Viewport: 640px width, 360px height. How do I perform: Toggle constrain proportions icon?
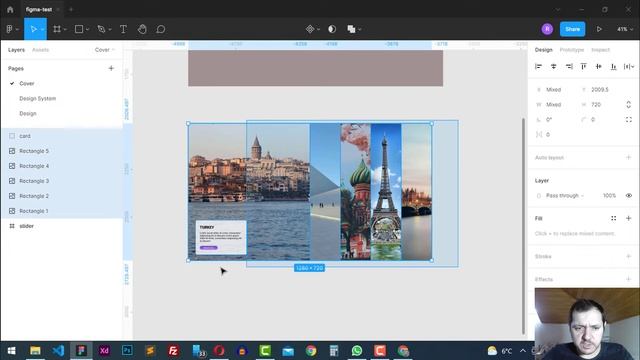click(x=629, y=104)
